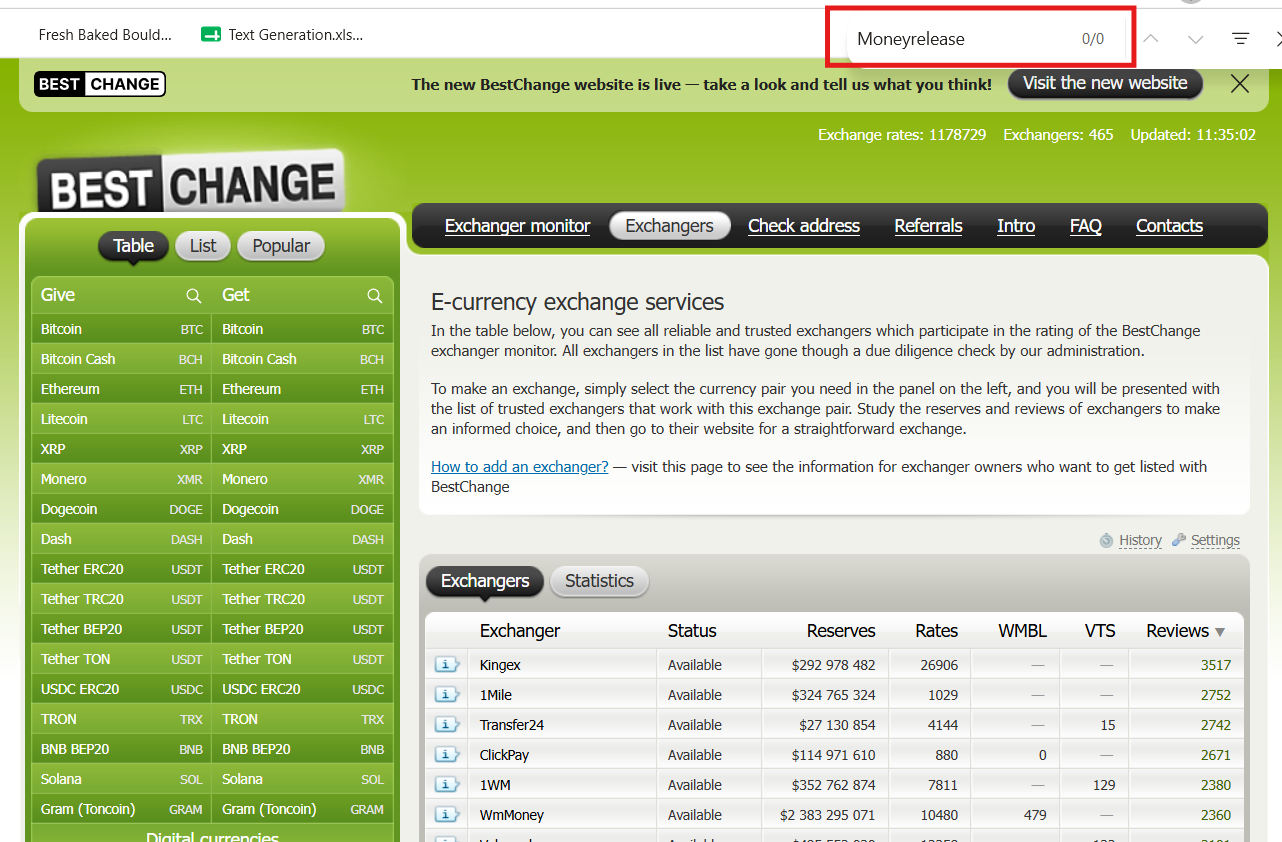Screen dimensions: 1282x842
Task: Open the Exchanger monitor menu
Action: point(517,226)
